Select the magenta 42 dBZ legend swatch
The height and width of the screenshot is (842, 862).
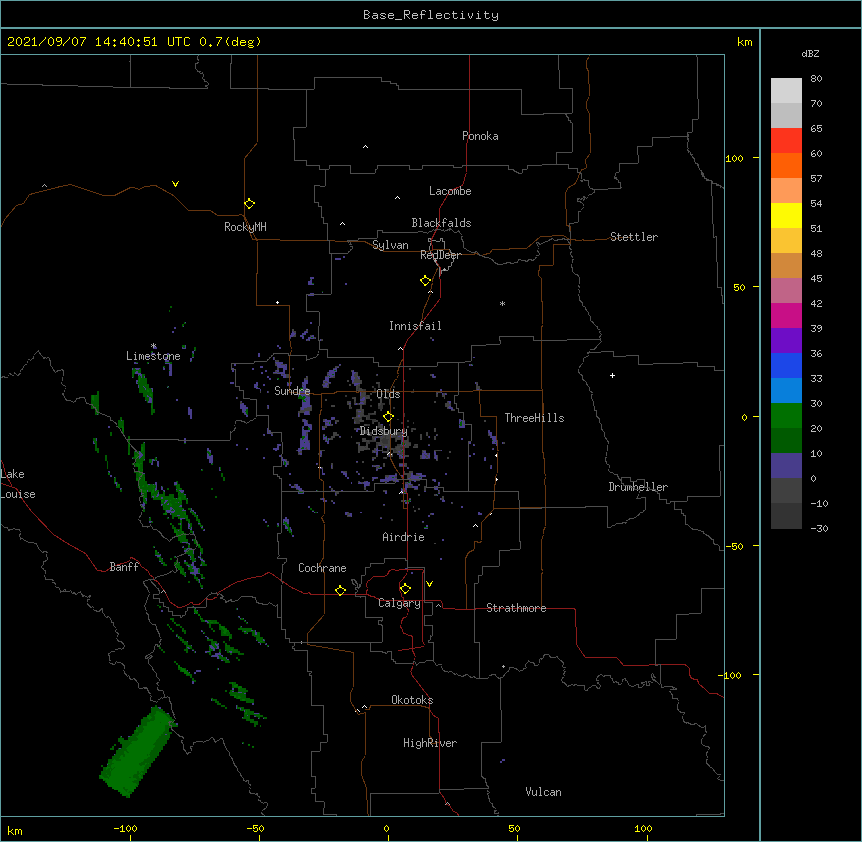[786, 315]
